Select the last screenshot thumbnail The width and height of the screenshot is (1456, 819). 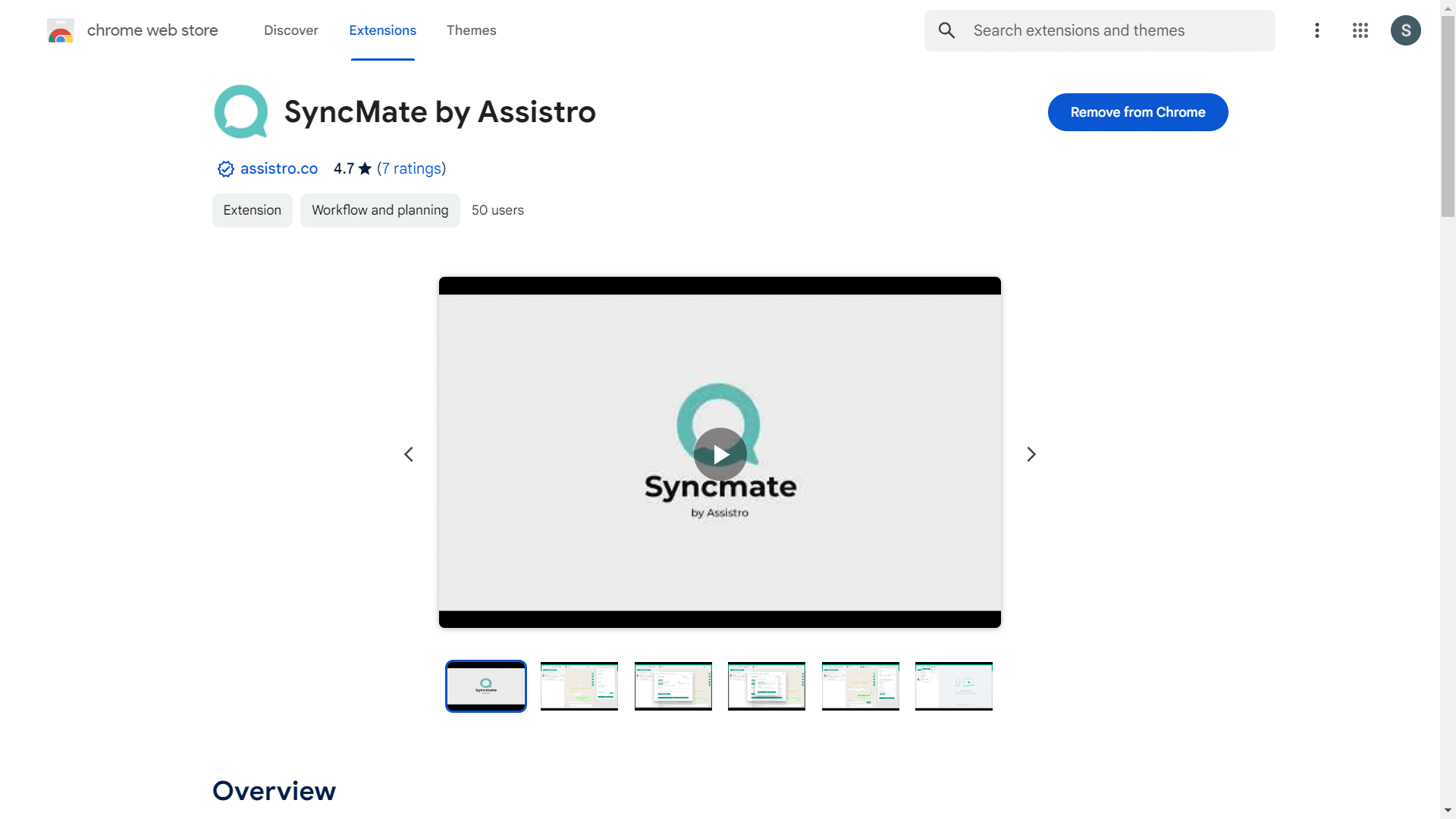click(x=953, y=686)
